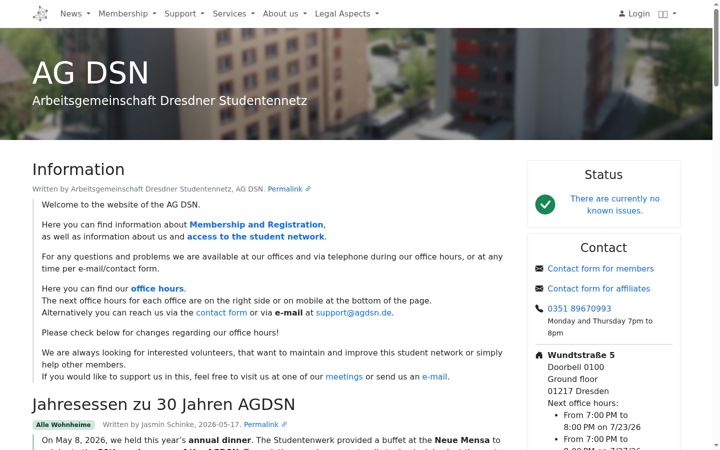Click Monday and Thursday 7pm to 8pm text
Screen dimensions: 720x450
coord(600,327)
